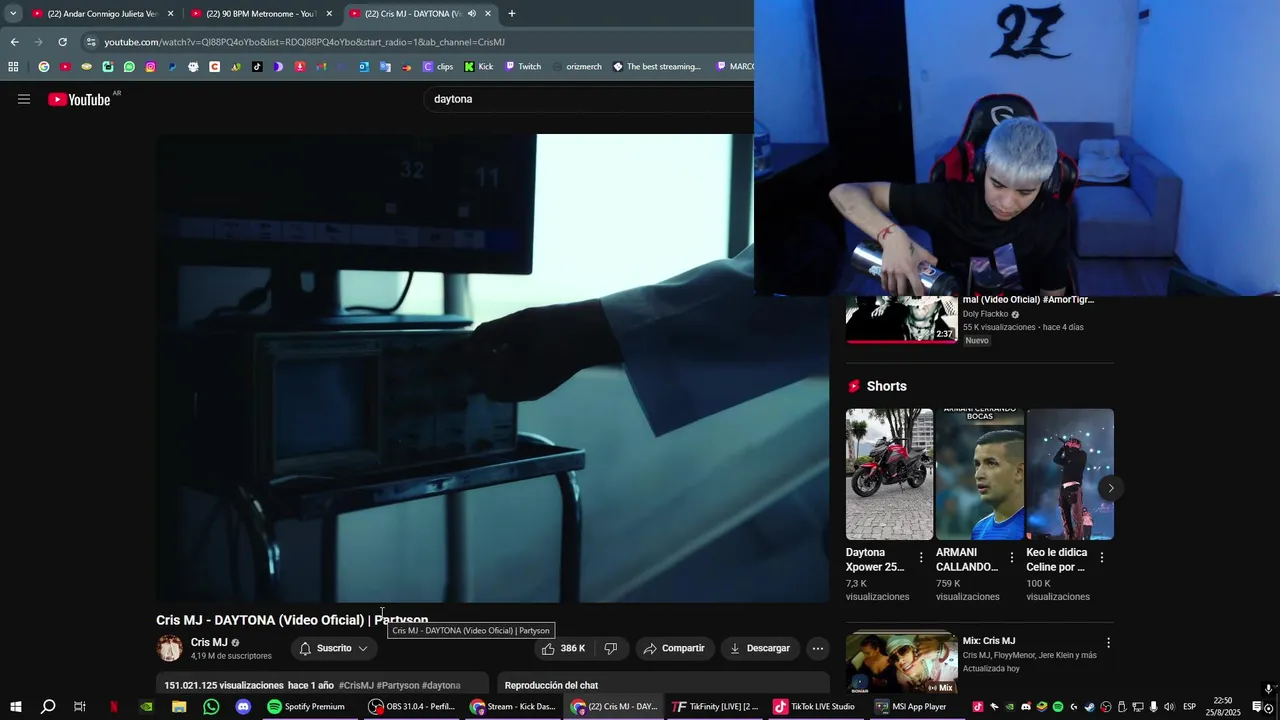Open the Steam icon in system tray
Image resolution: width=1280 pixels, height=720 pixels.
pyautogui.click(x=1089, y=707)
